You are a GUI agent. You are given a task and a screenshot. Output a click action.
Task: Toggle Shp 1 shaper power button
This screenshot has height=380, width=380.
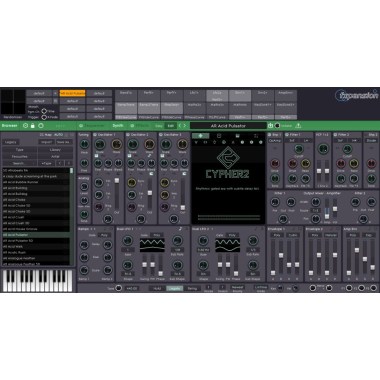click(x=270, y=135)
